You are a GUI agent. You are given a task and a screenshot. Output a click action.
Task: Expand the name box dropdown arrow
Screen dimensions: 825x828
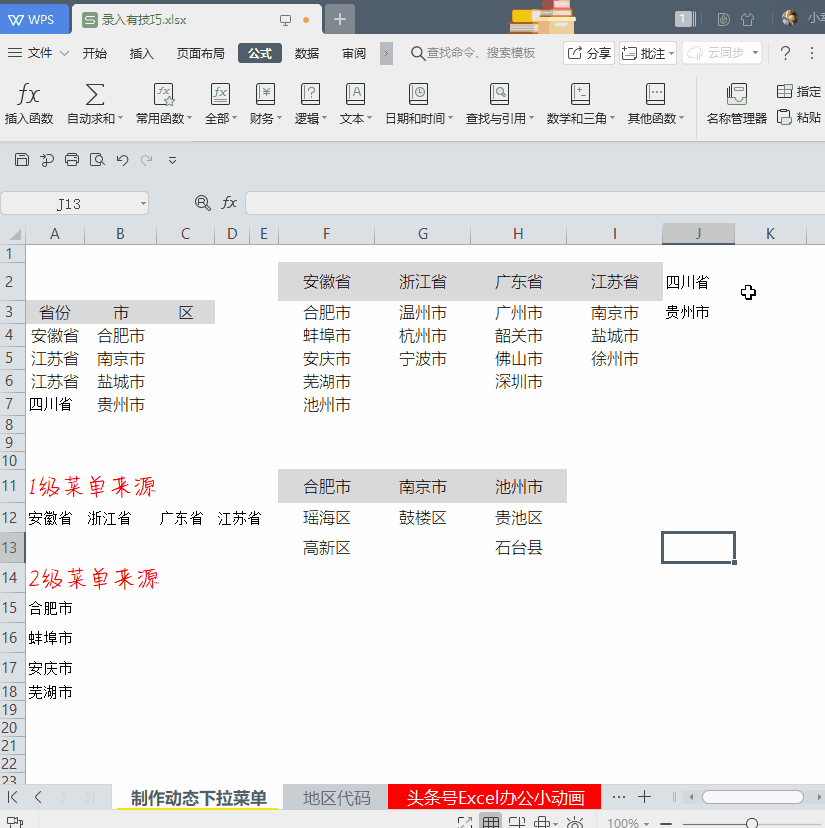pos(143,204)
